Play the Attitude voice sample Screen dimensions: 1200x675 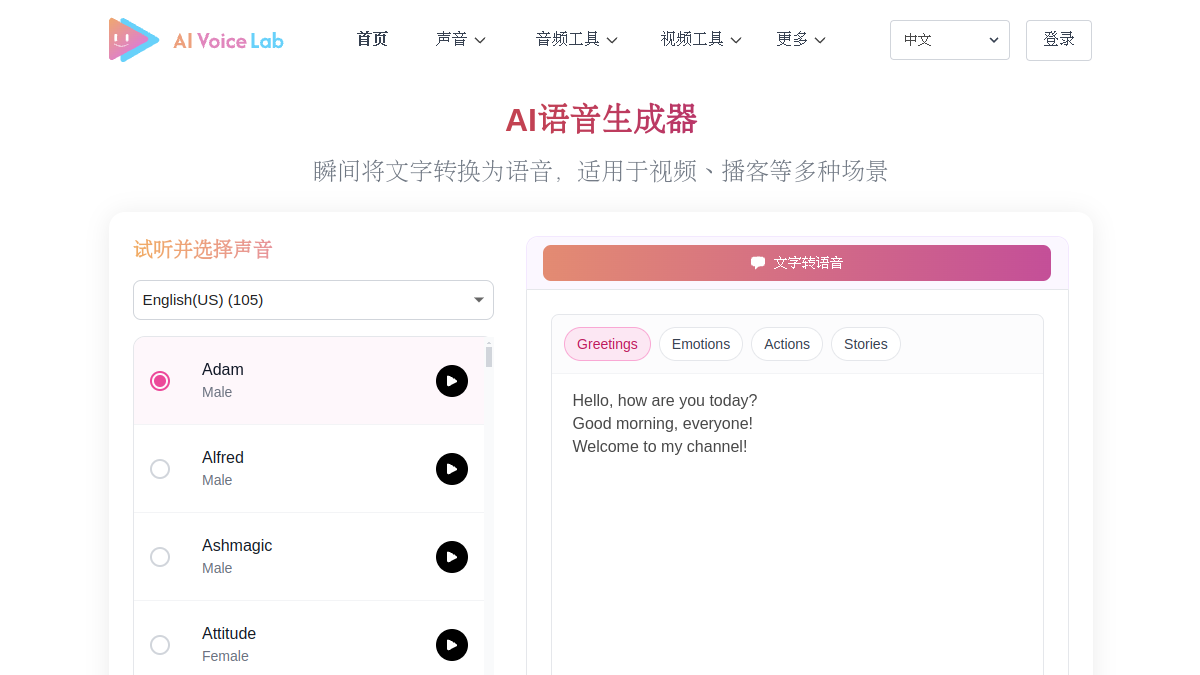point(452,645)
